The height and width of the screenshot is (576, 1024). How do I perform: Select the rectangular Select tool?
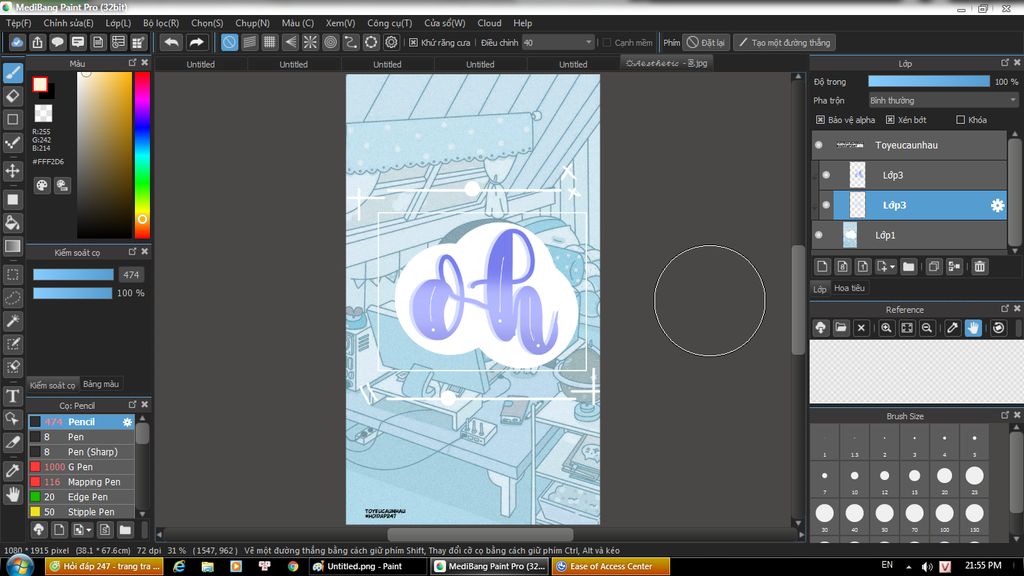pyautogui.click(x=13, y=275)
